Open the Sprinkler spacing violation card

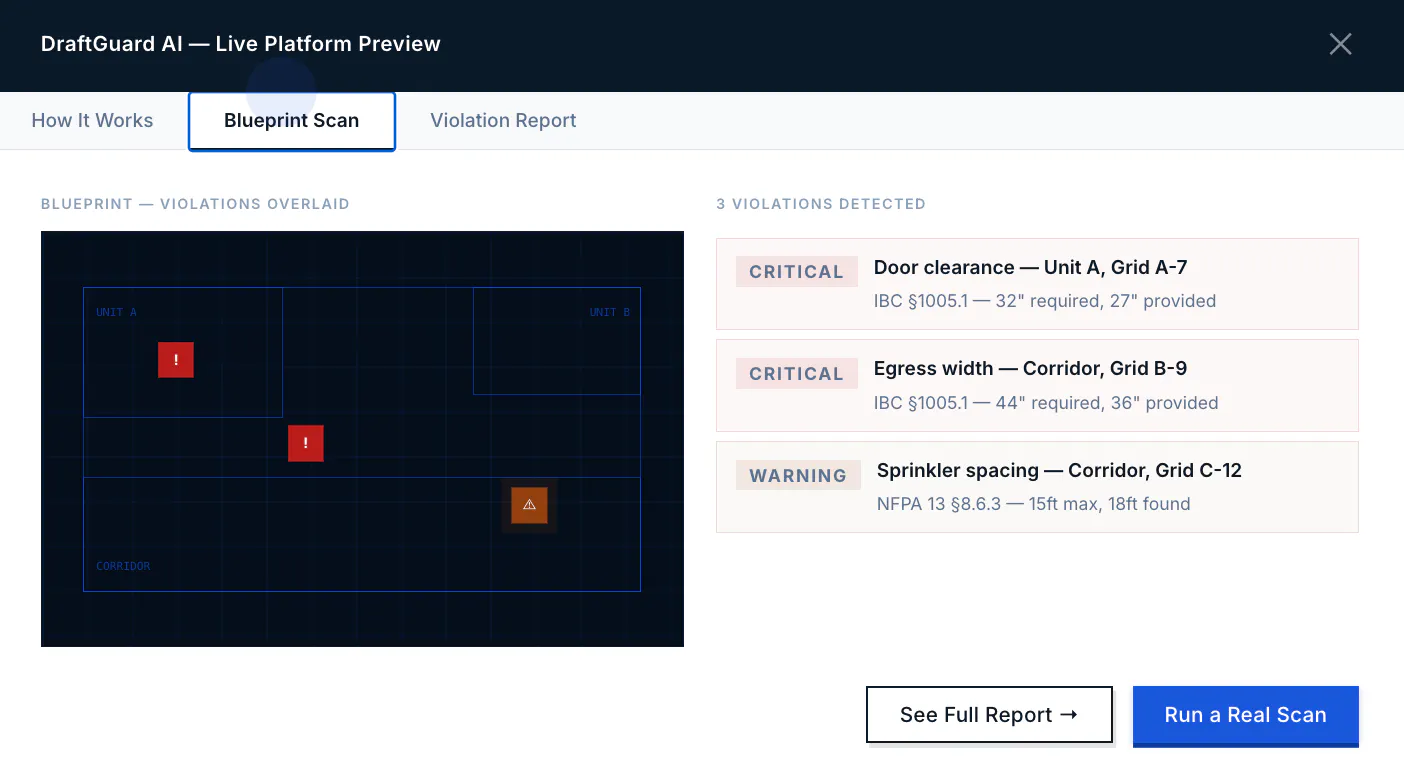click(x=1037, y=487)
